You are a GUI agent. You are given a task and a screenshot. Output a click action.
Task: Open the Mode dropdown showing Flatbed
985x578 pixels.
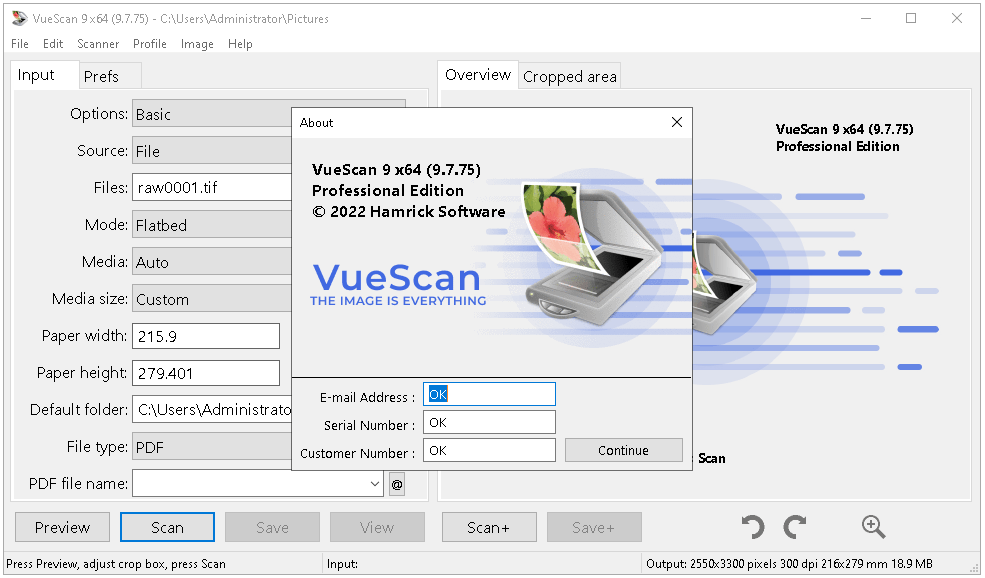click(x=212, y=225)
